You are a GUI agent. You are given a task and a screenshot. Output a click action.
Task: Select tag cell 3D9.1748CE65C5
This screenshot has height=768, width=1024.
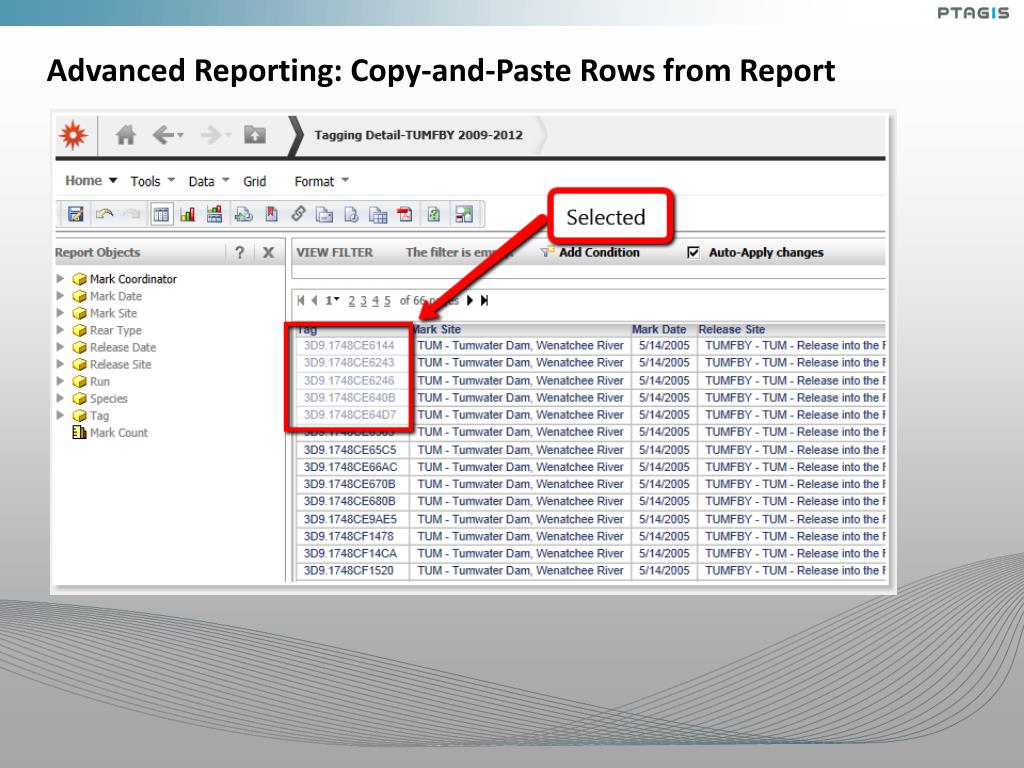(x=350, y=450)
